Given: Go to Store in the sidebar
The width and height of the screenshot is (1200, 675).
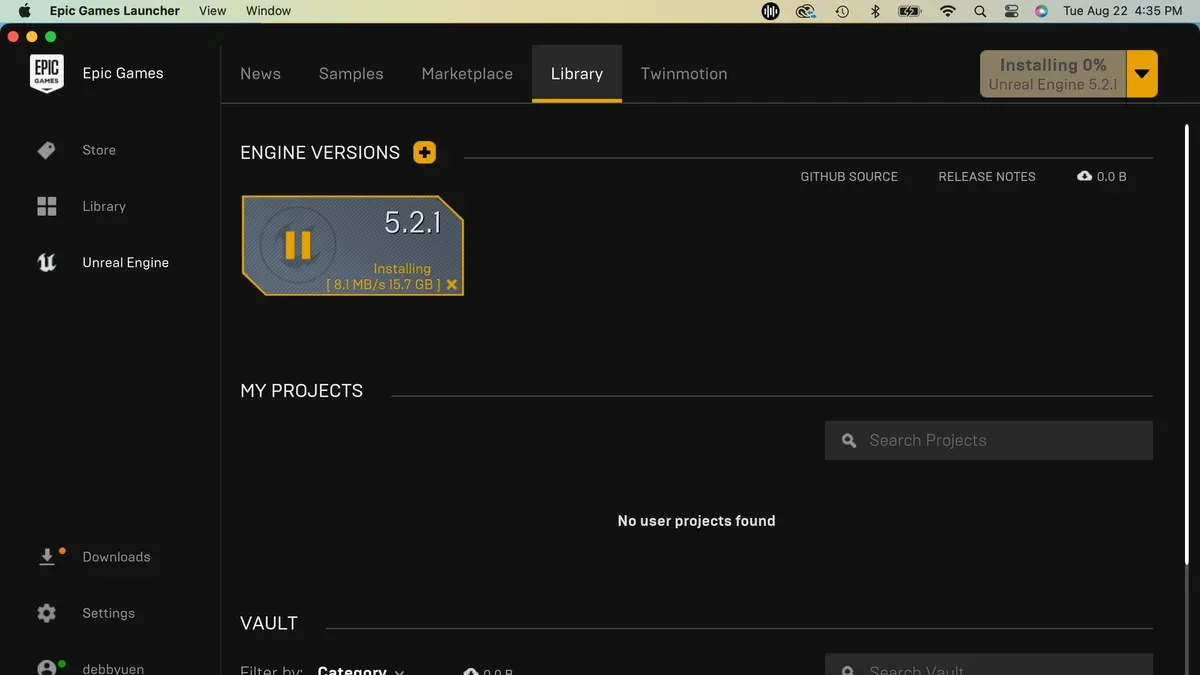Looking at the screenshot, I should click(x=99, y=150).
